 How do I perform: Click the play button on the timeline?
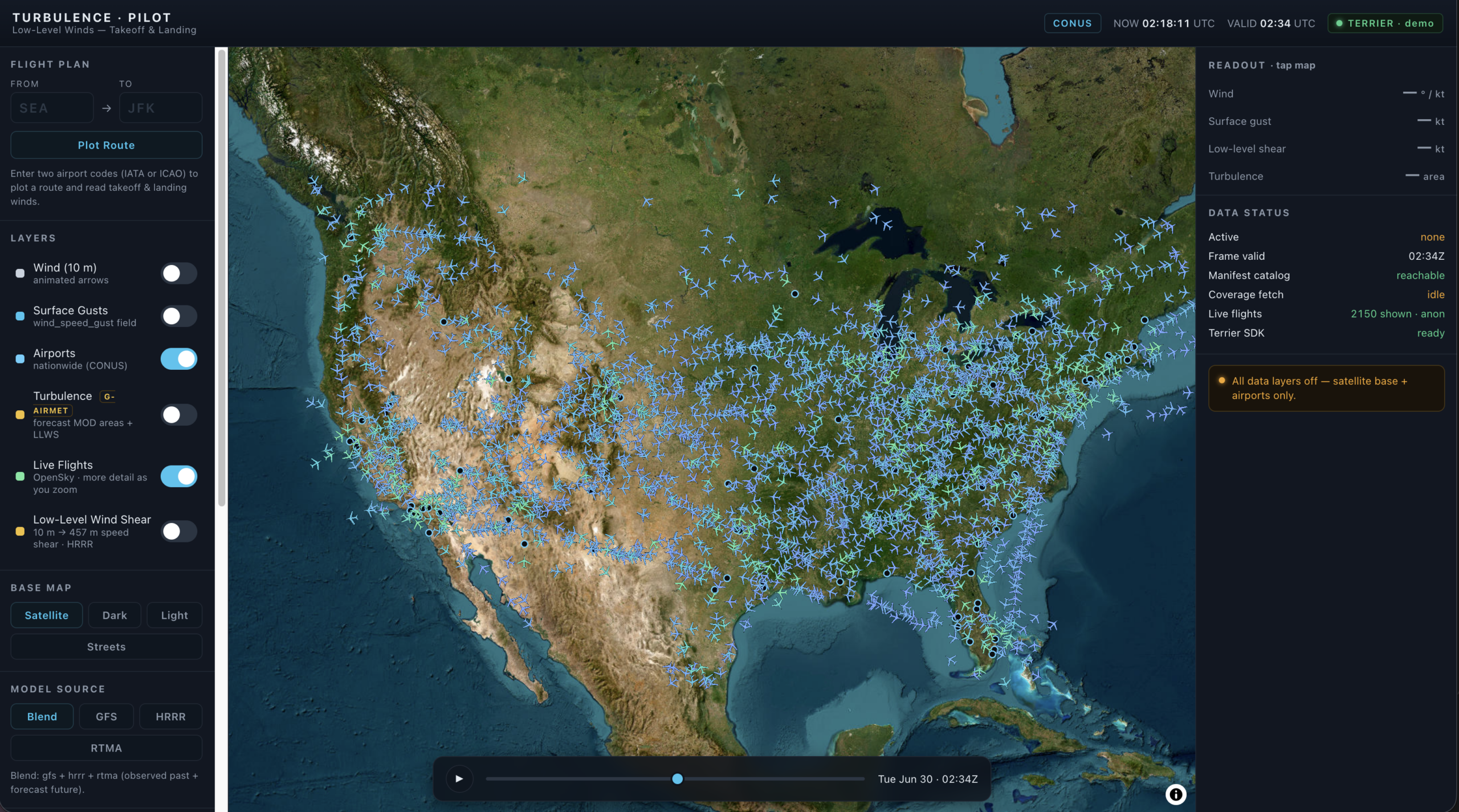click(x=459, y=778)
